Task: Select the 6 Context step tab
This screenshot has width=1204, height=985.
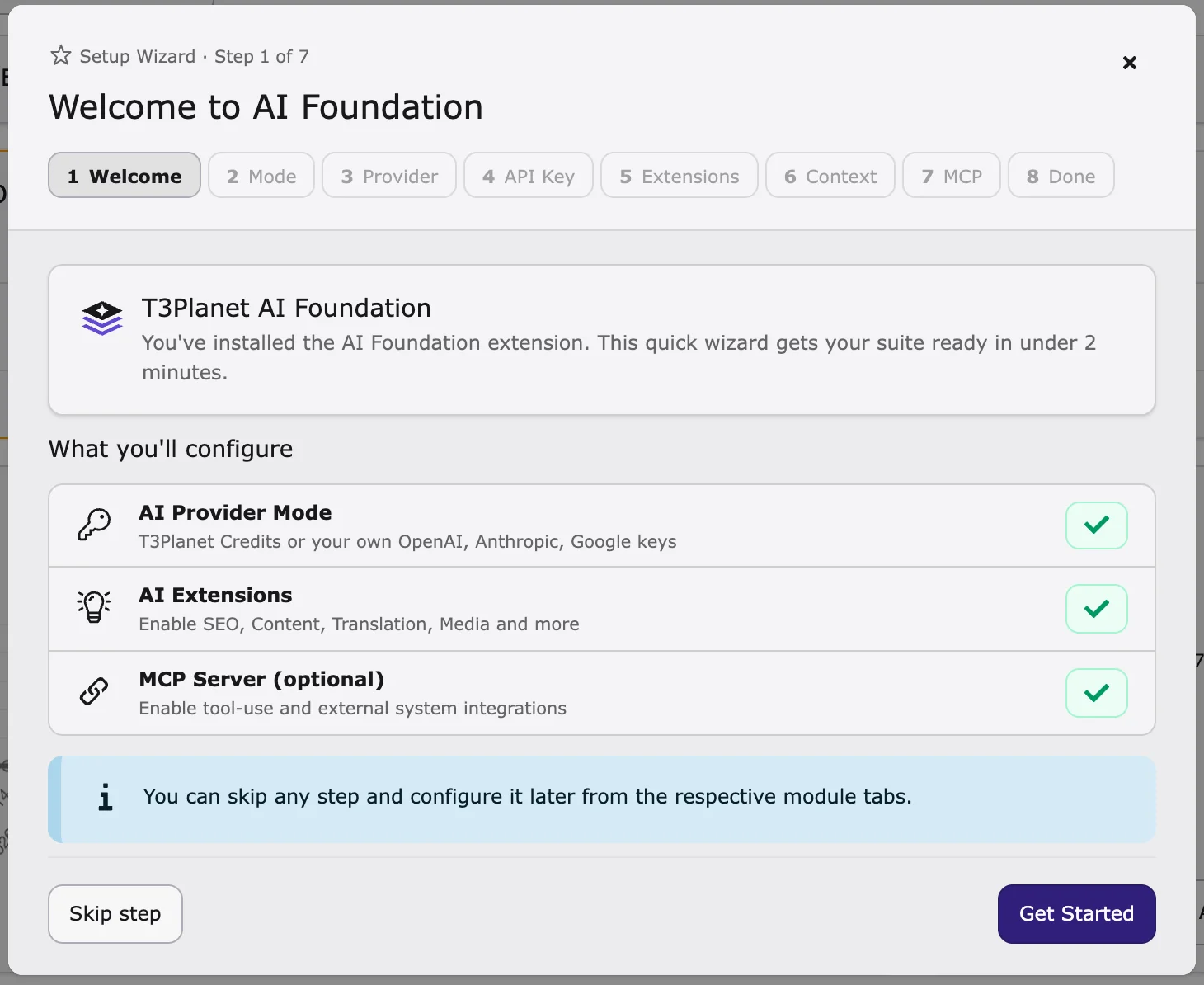Action: click(830, 175)
